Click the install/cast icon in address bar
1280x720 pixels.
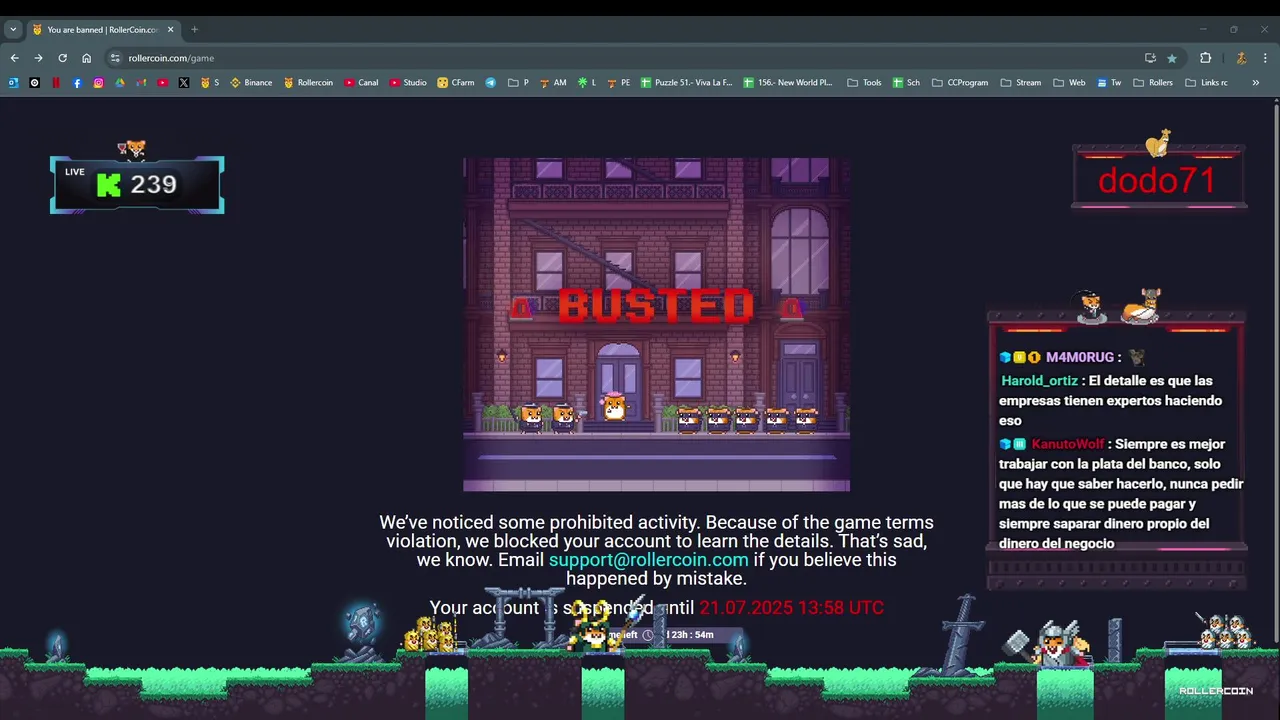click(x=1150, y=58)
